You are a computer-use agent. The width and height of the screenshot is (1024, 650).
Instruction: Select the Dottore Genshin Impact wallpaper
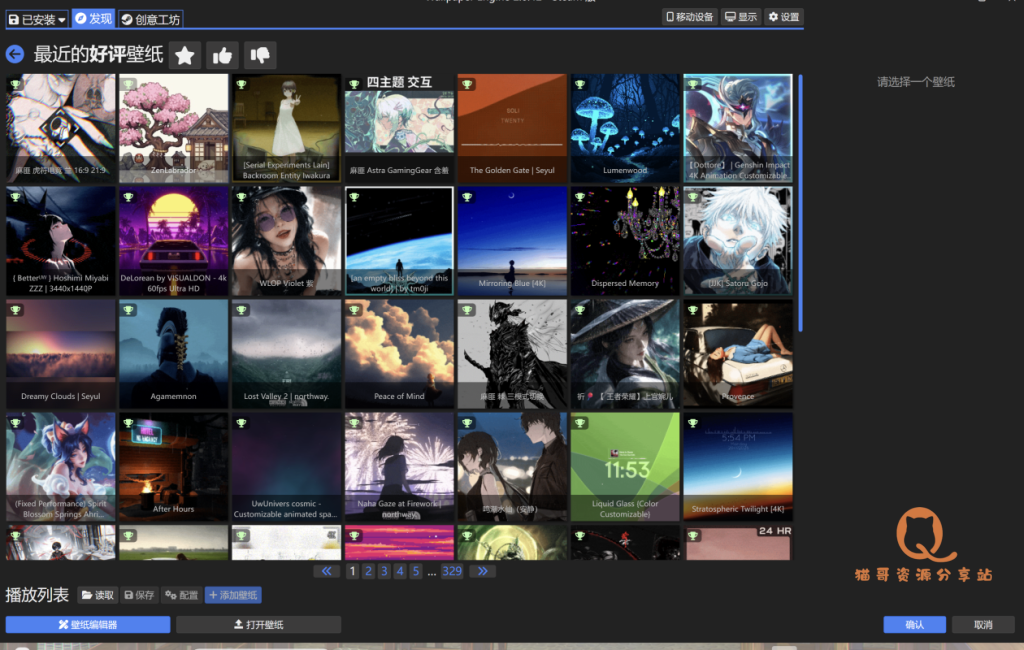click(x=738, y=128)
